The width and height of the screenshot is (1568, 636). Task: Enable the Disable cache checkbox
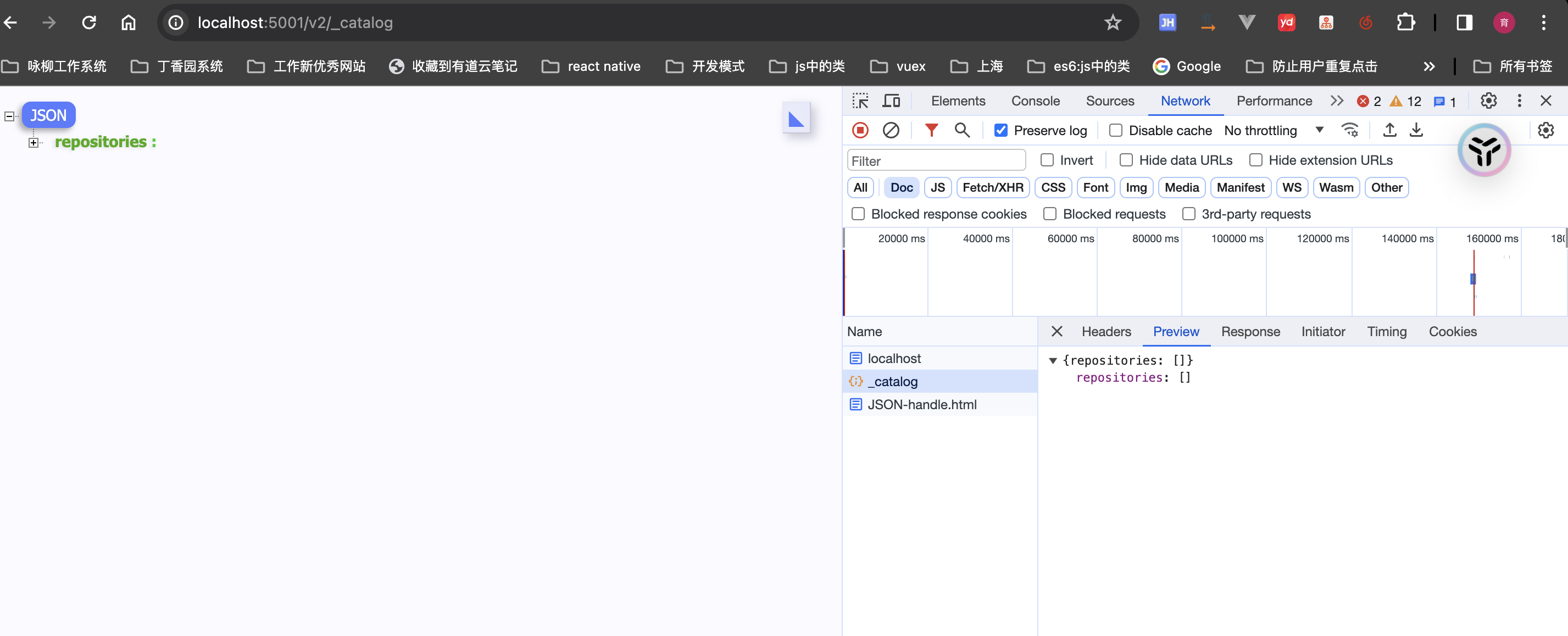(1114, 130)
